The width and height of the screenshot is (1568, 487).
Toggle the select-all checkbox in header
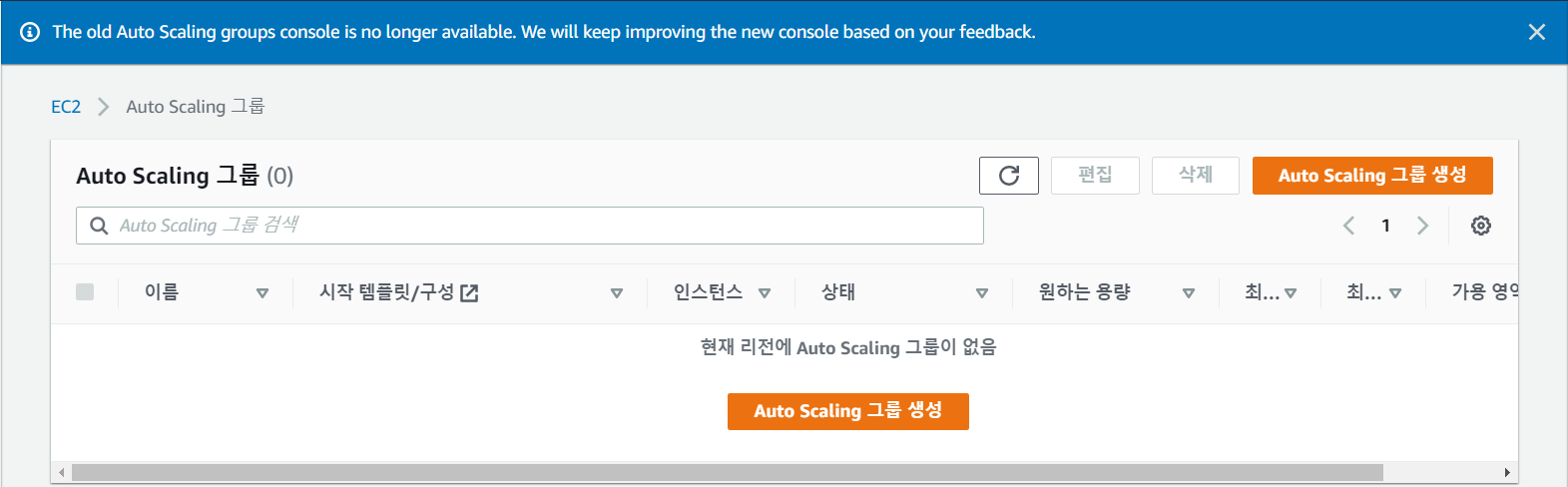[x=85, y=292]
